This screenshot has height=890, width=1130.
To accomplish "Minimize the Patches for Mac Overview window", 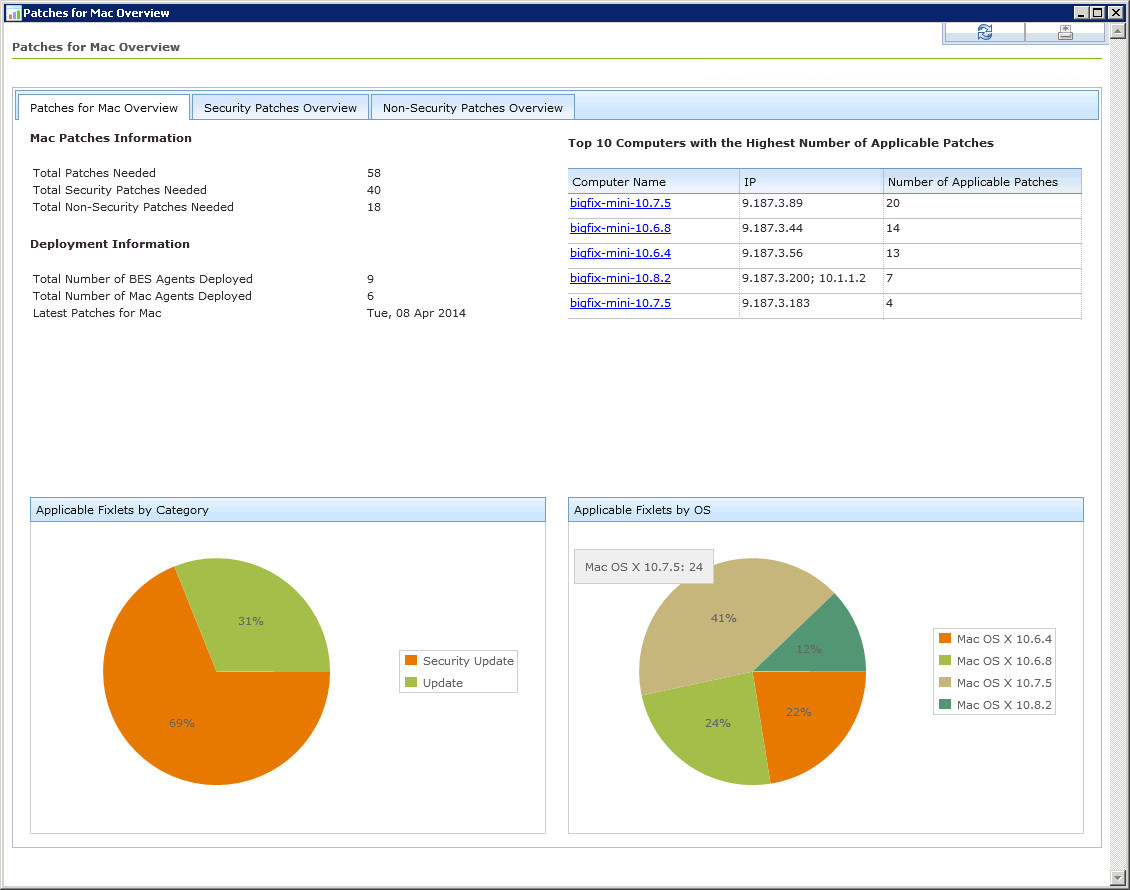I will pos(1082,13).
